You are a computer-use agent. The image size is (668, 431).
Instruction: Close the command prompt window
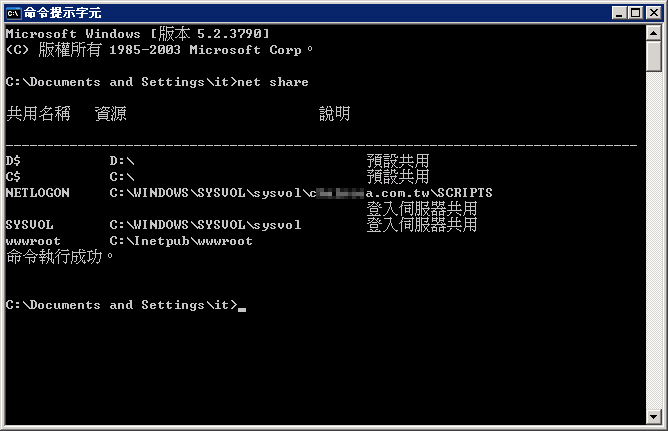pyautogui.click(x=654, y=13)
